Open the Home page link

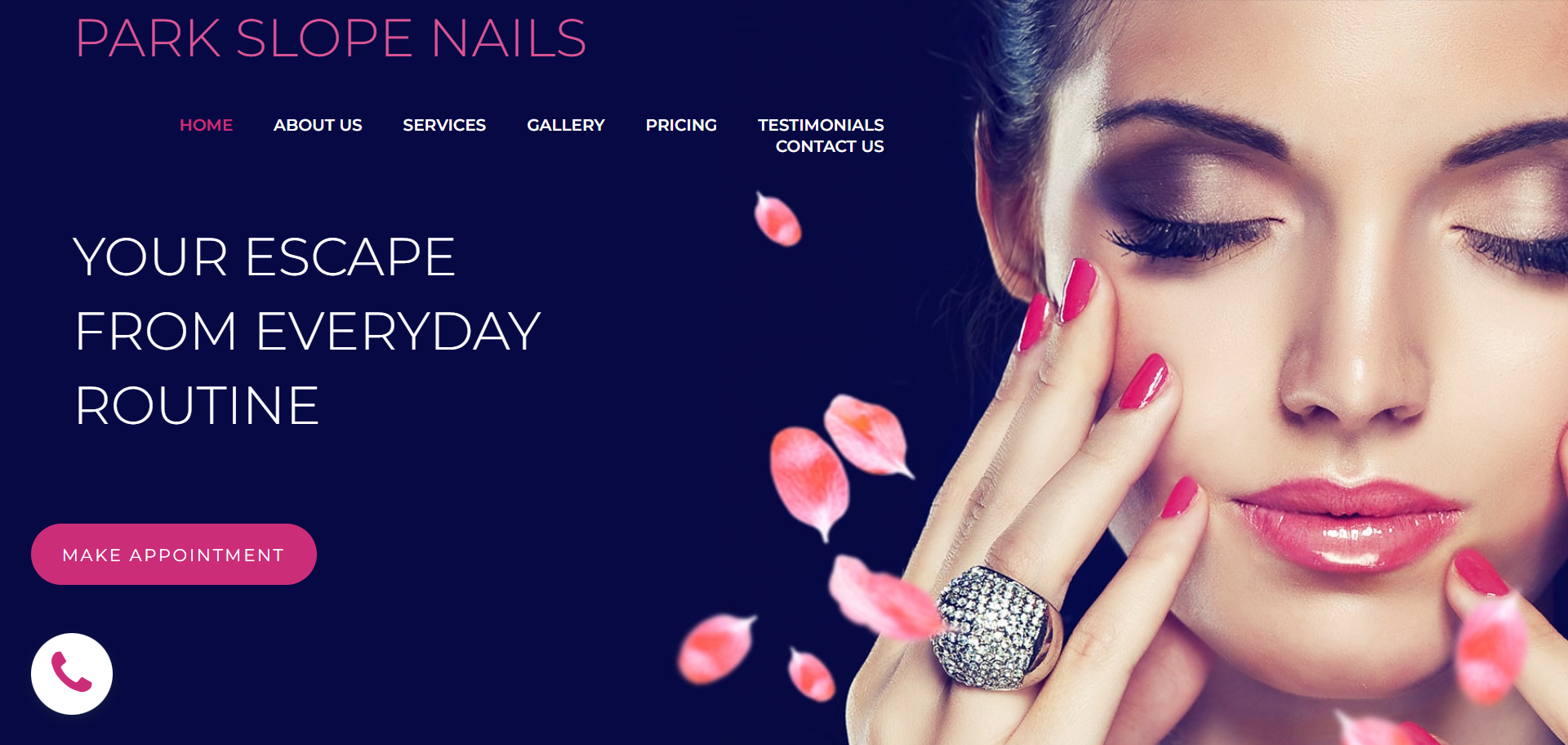[206, 125]
